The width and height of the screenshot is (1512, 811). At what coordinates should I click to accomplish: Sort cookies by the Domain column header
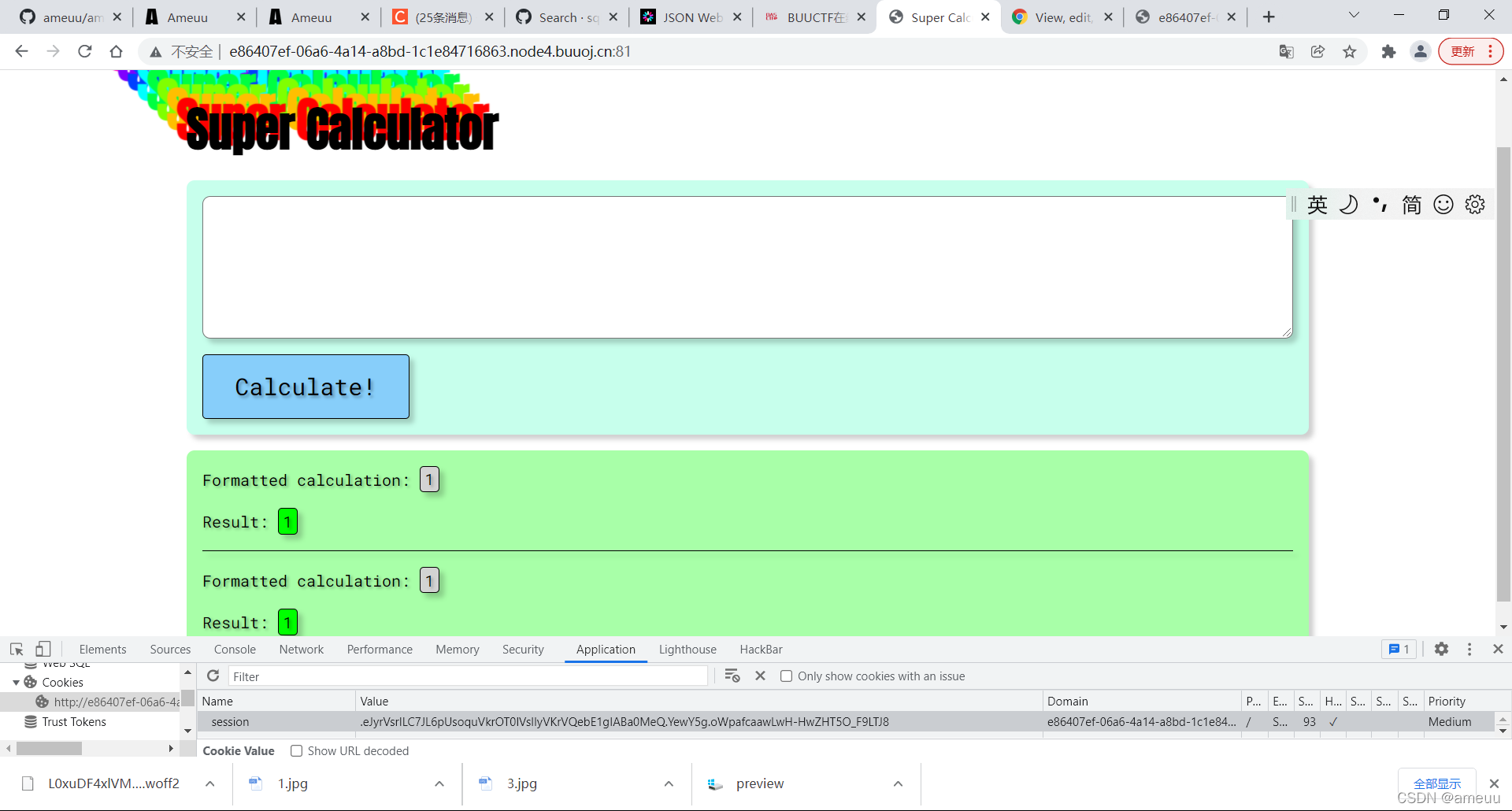(x=1140, y=701)
